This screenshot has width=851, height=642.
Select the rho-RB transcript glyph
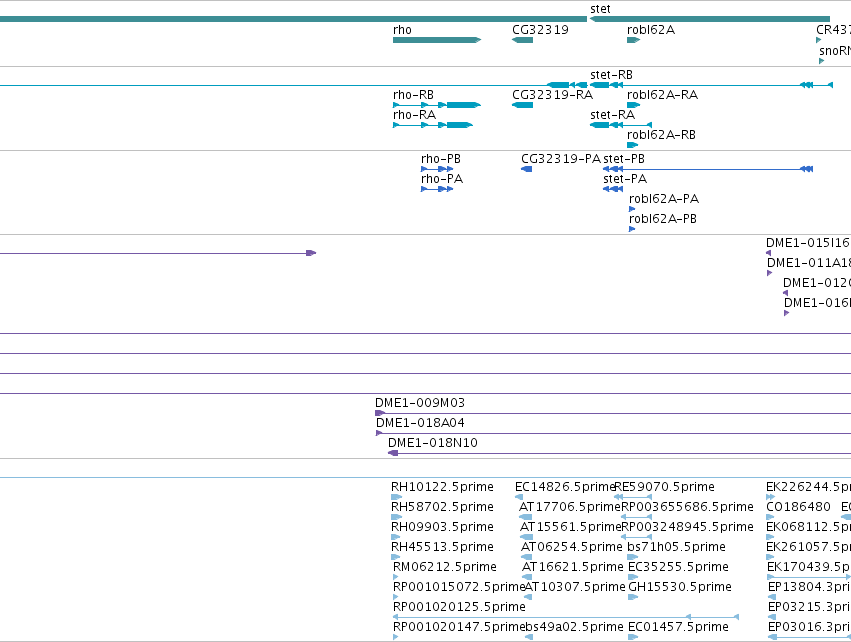(x=437, y=105)
